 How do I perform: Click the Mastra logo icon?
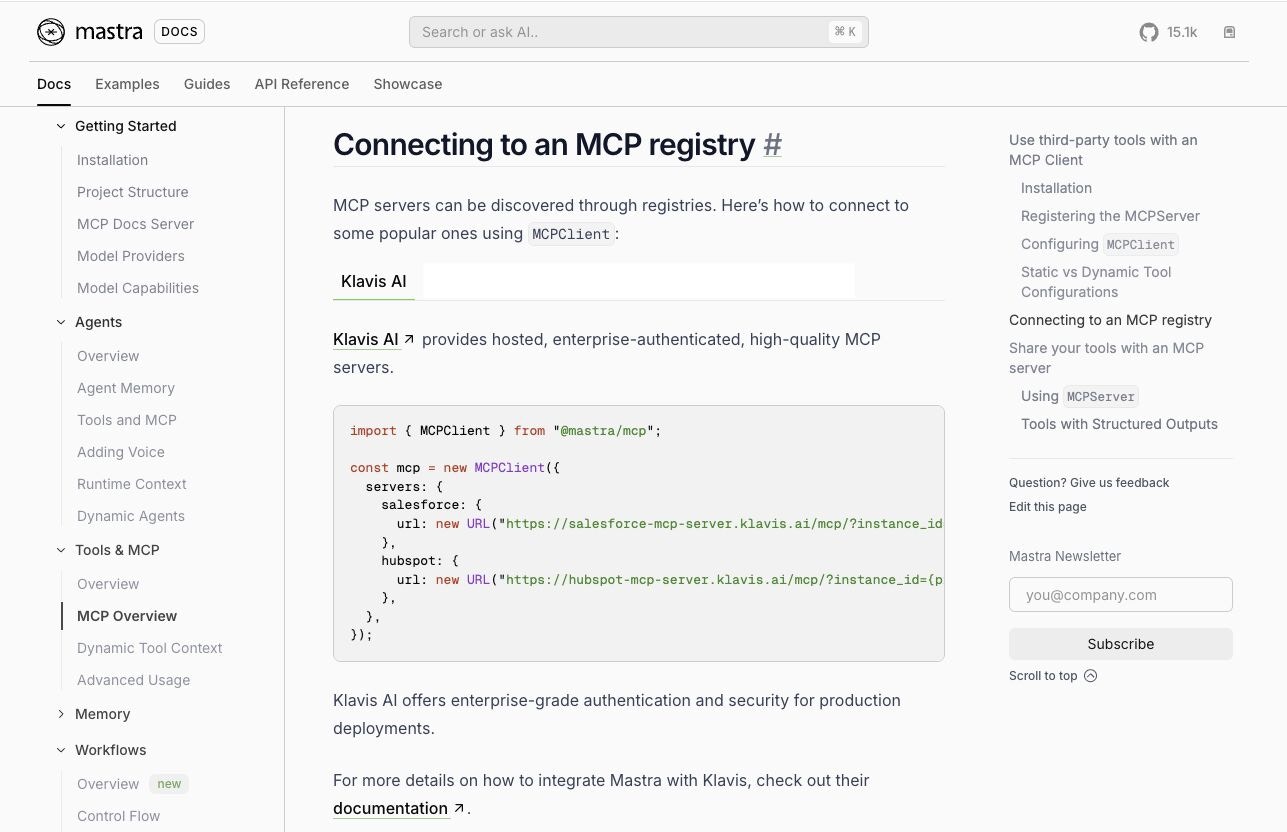(50, 31)
